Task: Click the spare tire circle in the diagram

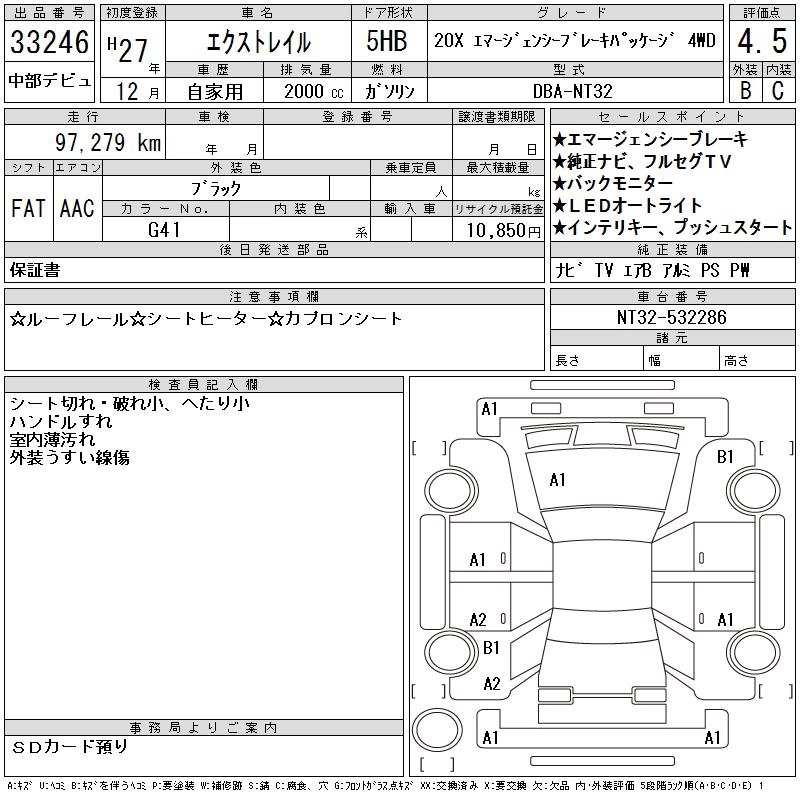Action: 437,730
